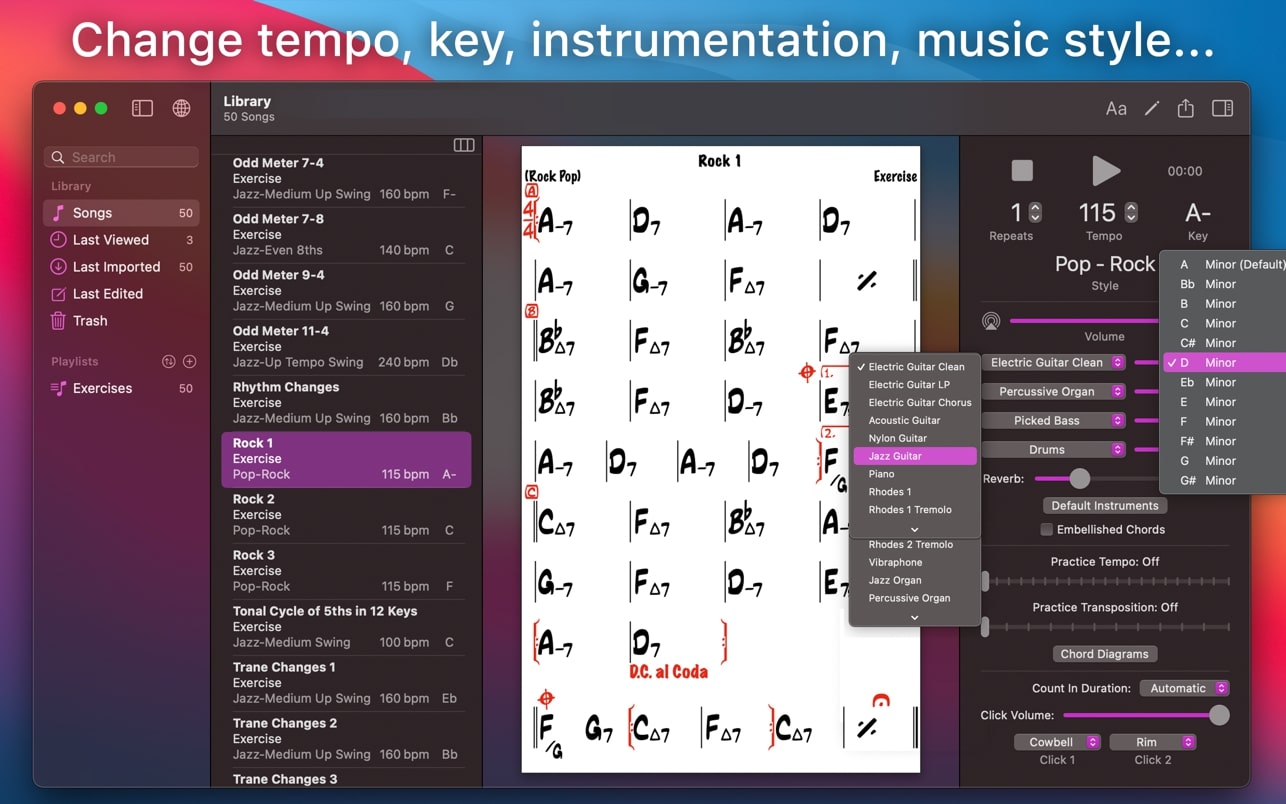Click the globe icon near window controls
The height and width of the screenshot is (804, 1286).
point(180,108)
